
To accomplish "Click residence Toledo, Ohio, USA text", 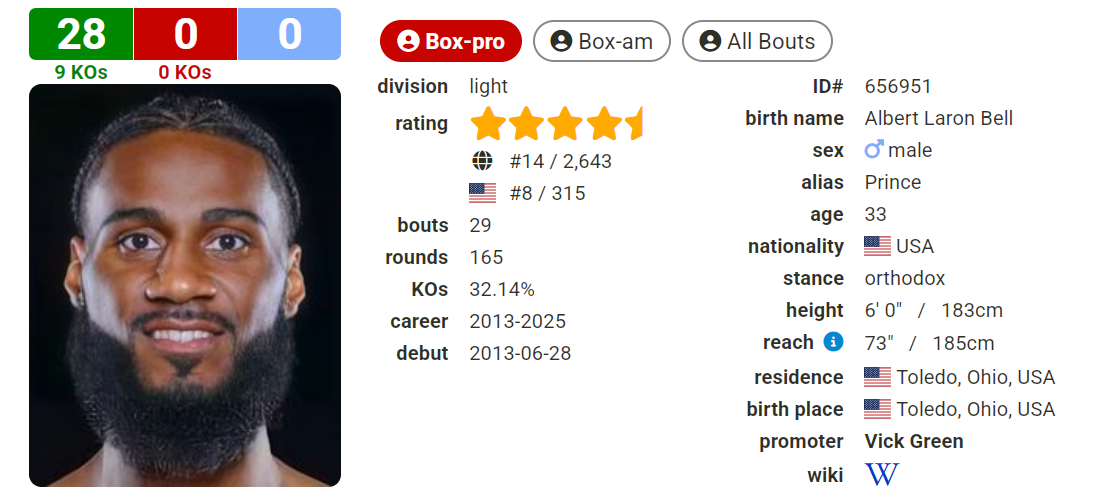I will (975, 377).
